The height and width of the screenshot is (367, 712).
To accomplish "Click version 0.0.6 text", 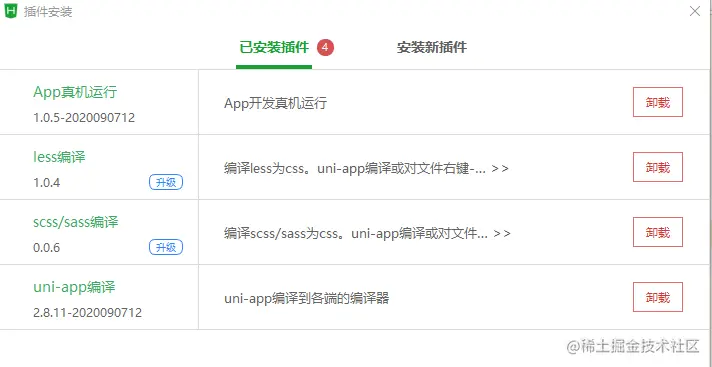I will tap(47, 248).
